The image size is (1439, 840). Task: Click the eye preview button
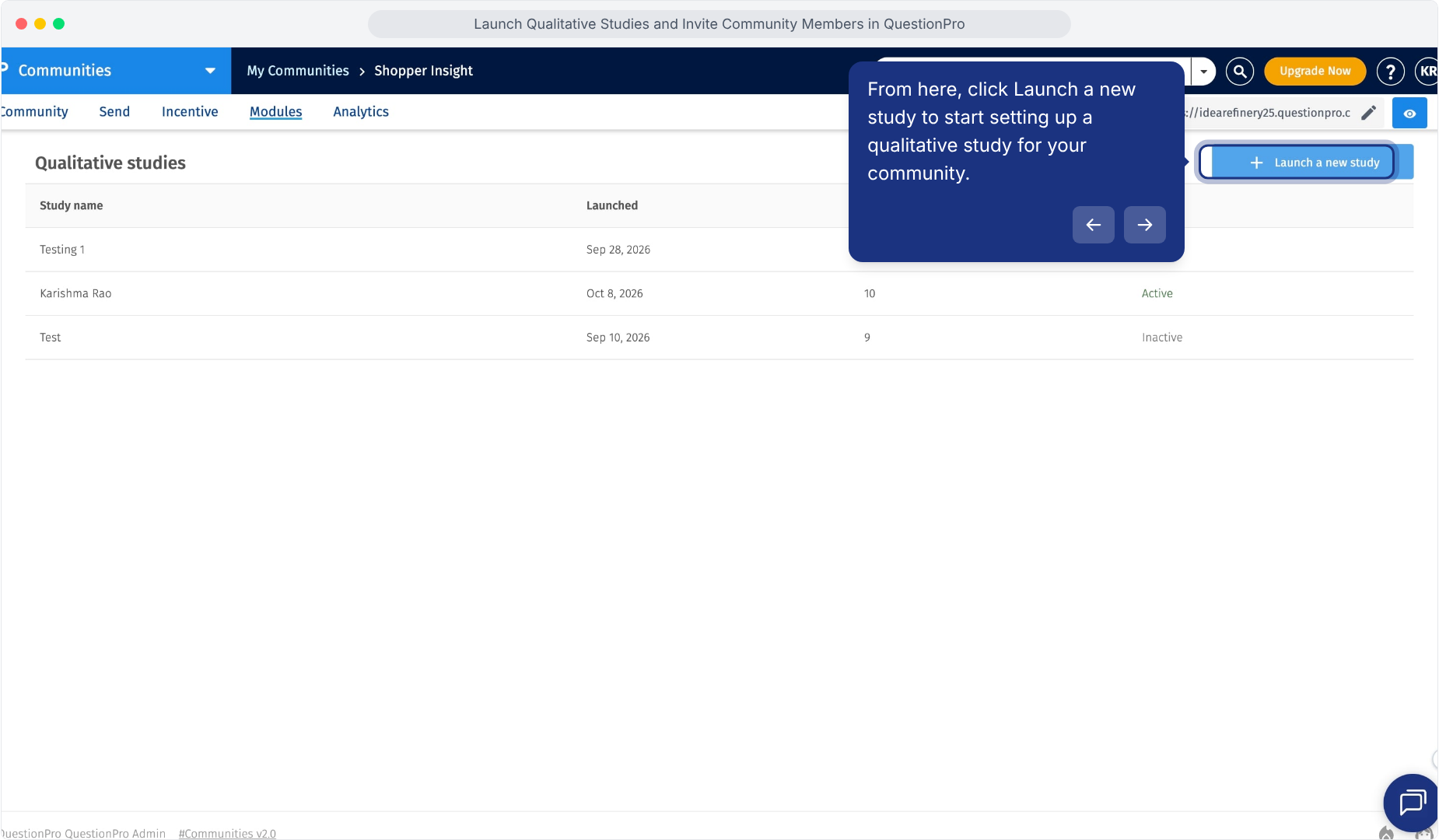[x=1409, y=113]
